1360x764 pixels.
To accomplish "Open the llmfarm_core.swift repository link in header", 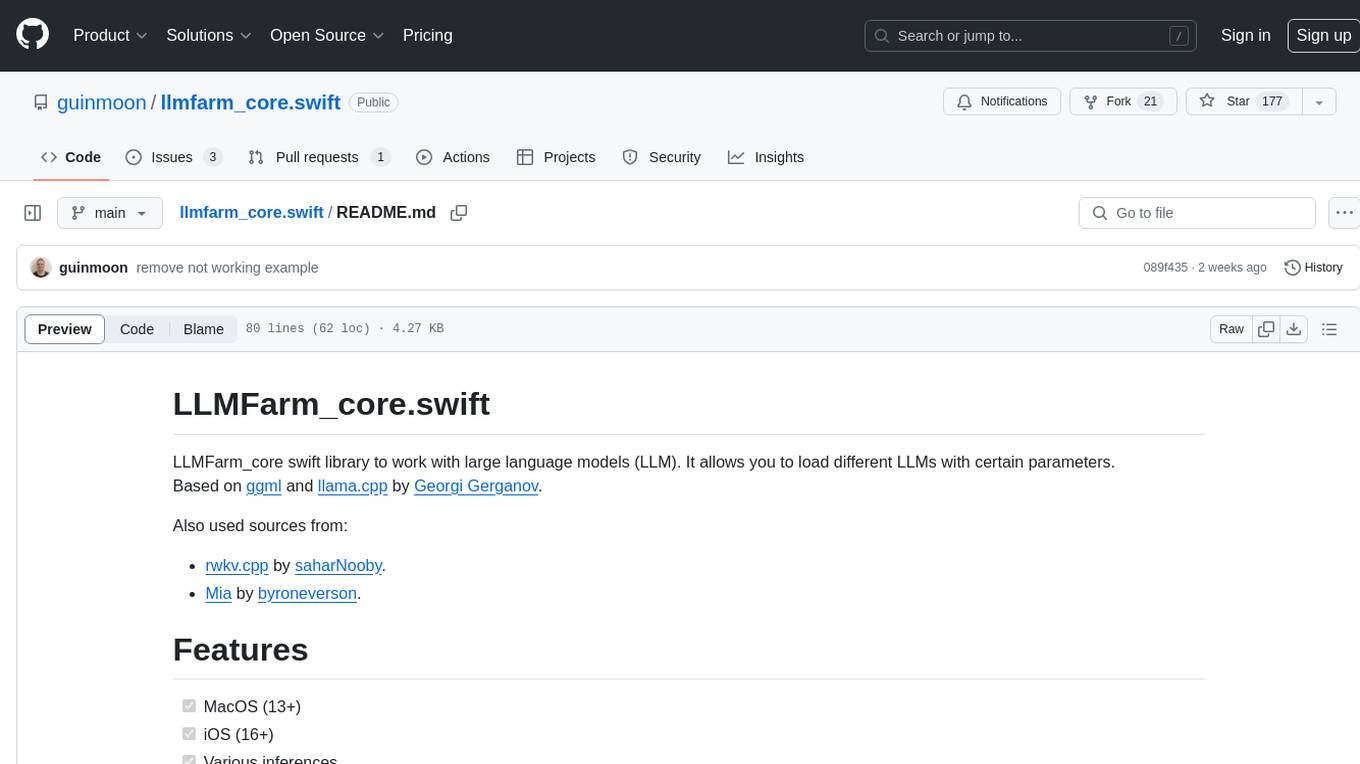I will pyautogui.click(x=250, y=102).
